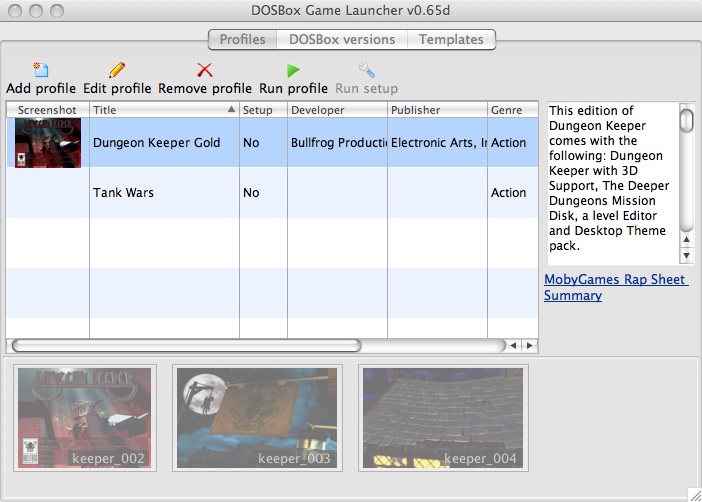Click the Remove profile red X icon
This screenshot has width=702, height=502.
click(205, 70)
